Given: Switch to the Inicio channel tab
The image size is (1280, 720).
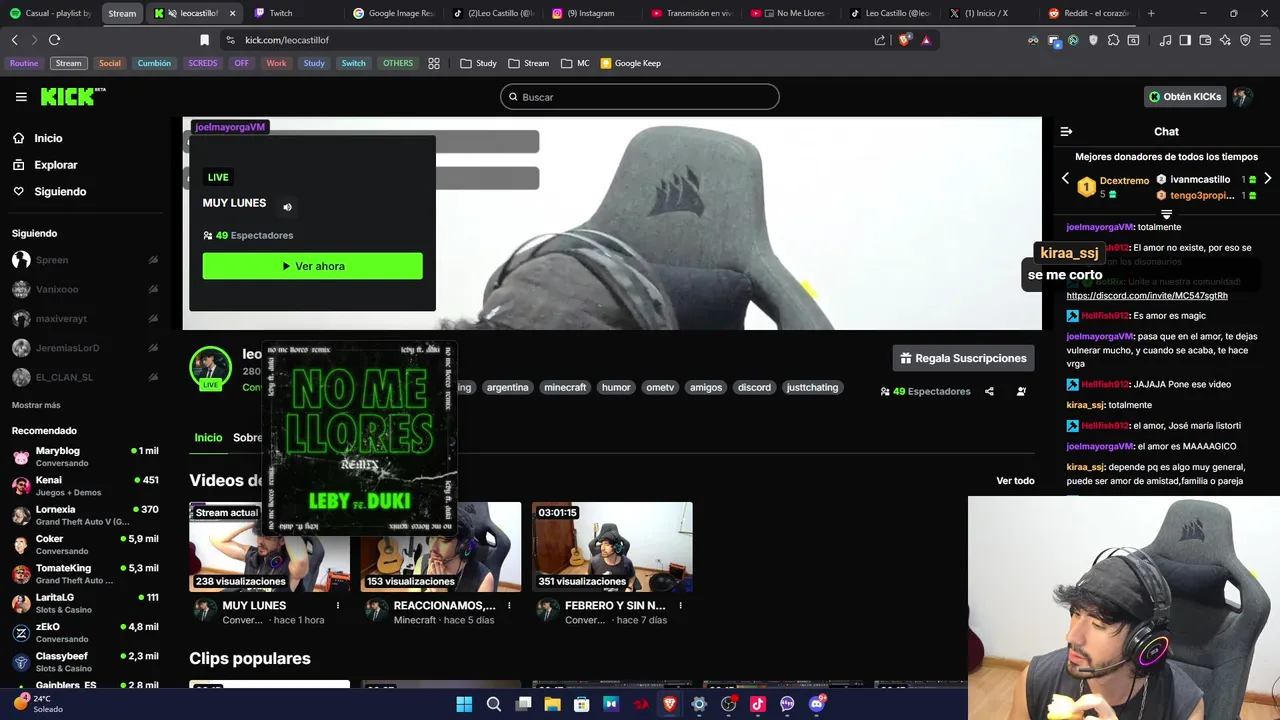Looking at the screenshot, I should 208,437.
